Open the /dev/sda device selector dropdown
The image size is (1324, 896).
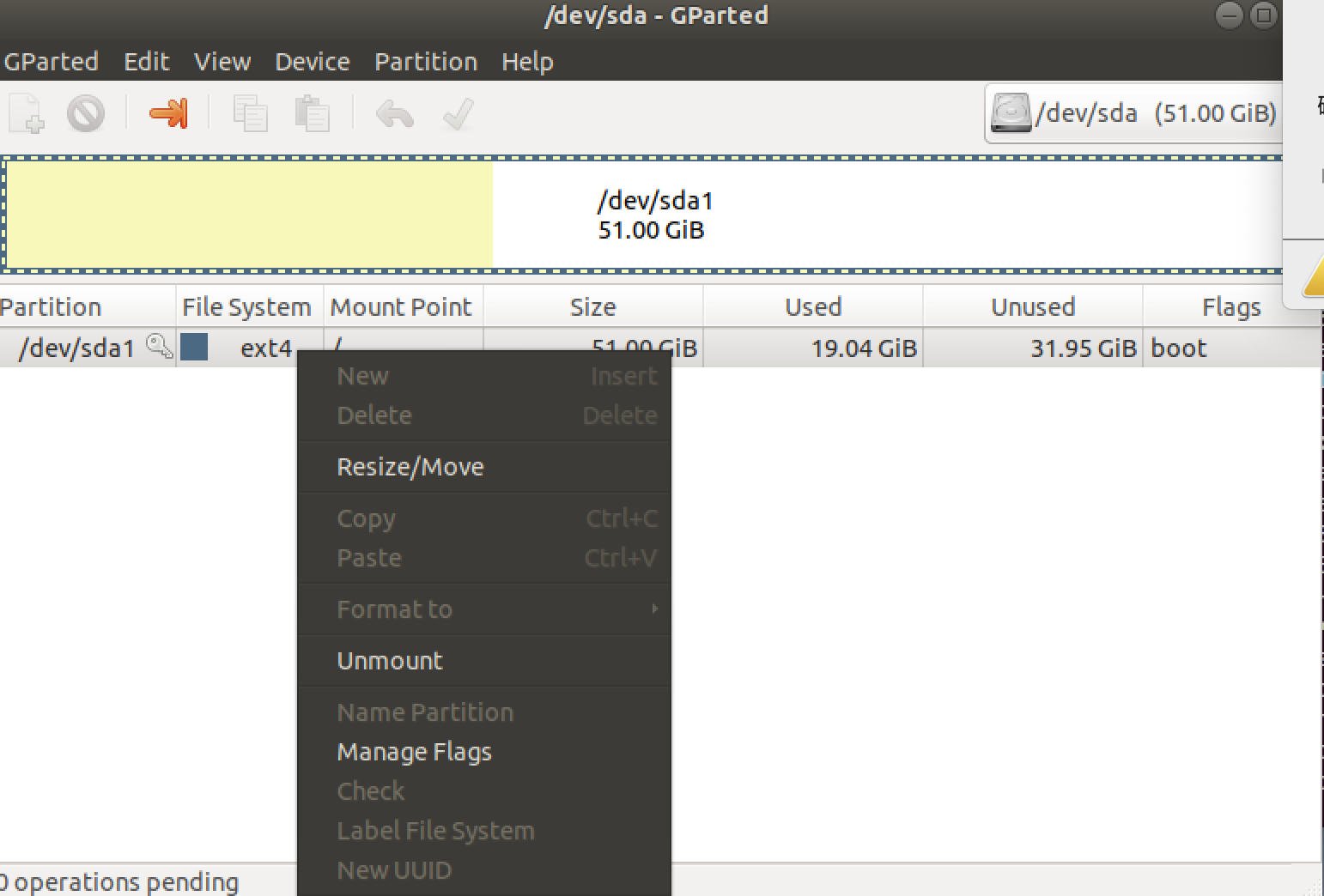(x=1133, y=113)
